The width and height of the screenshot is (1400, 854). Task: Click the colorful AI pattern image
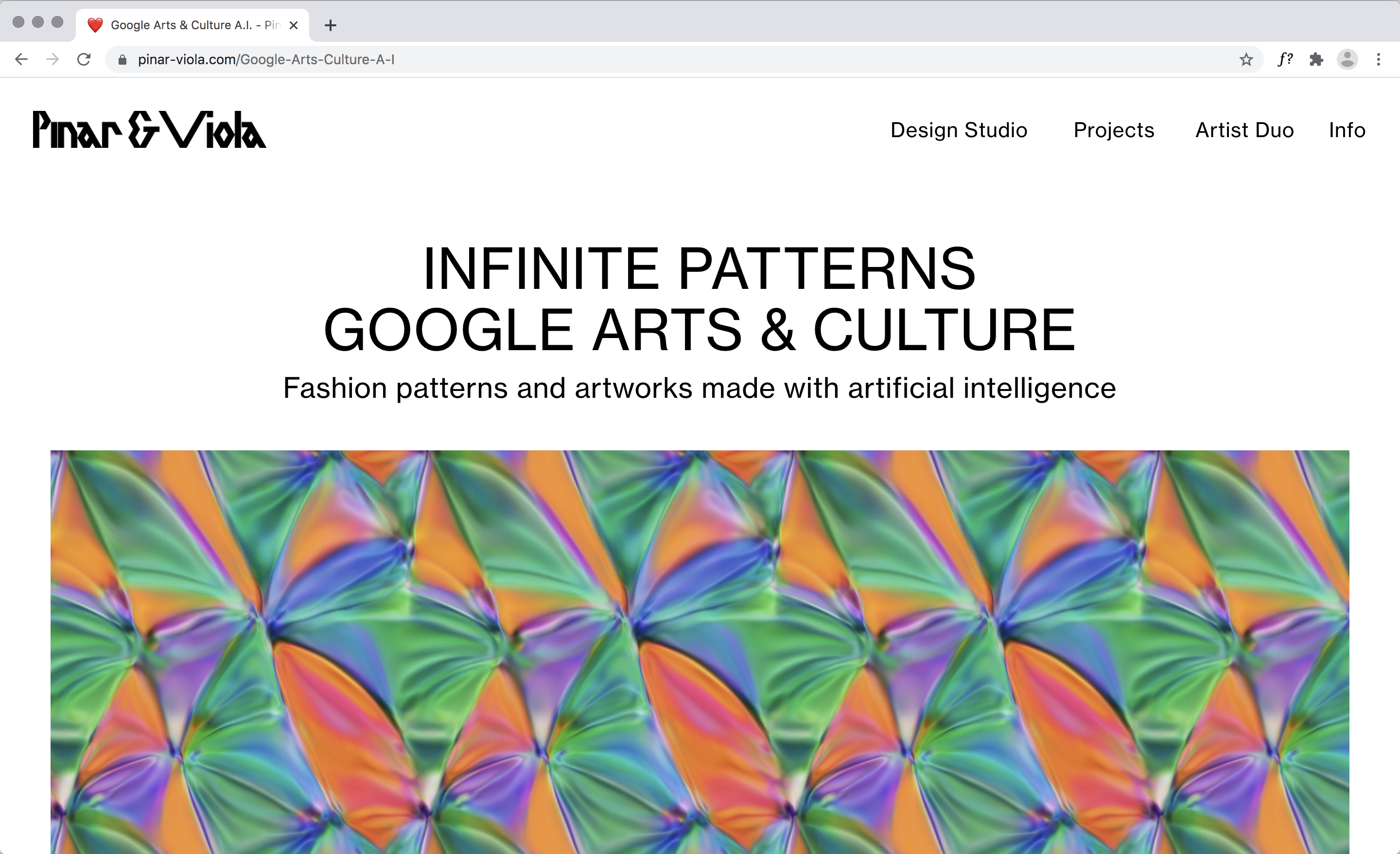point(700,652)
